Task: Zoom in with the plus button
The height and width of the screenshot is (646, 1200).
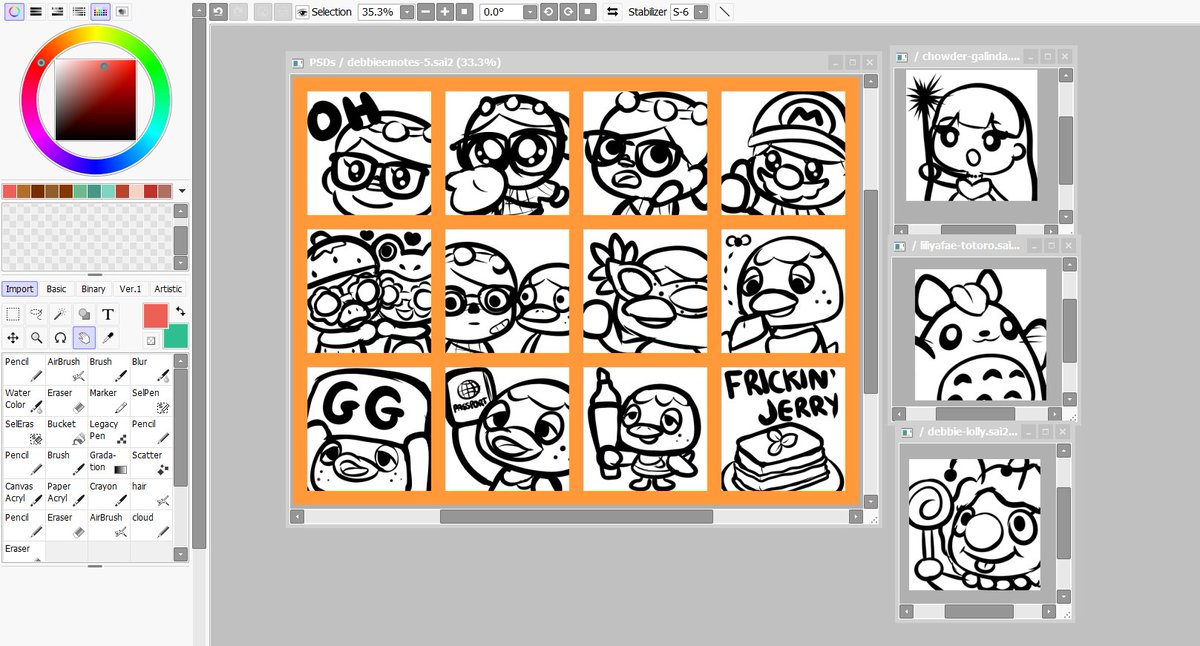Action: 445,12
